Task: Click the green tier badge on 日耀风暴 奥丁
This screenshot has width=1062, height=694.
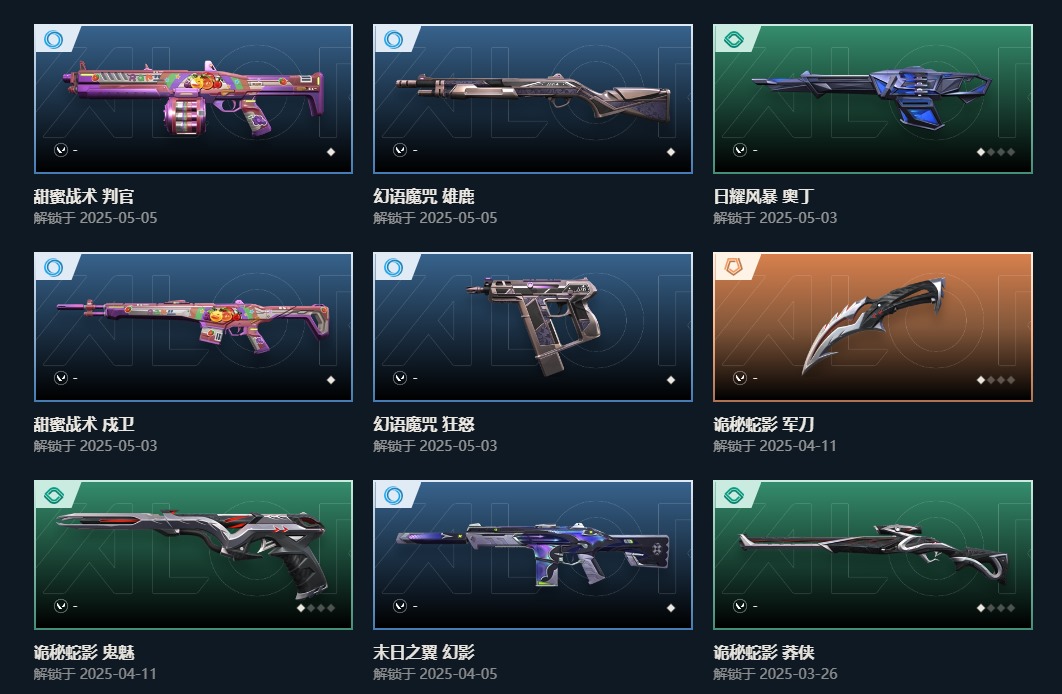Action: tap(733, 39)
